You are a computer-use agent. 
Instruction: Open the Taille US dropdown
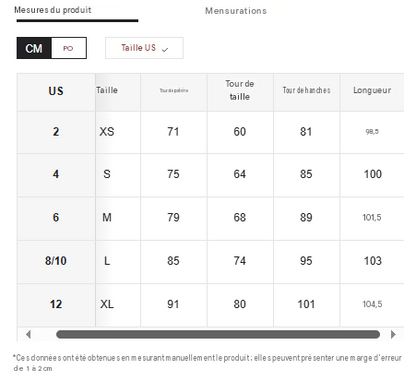tap(144, 48)
